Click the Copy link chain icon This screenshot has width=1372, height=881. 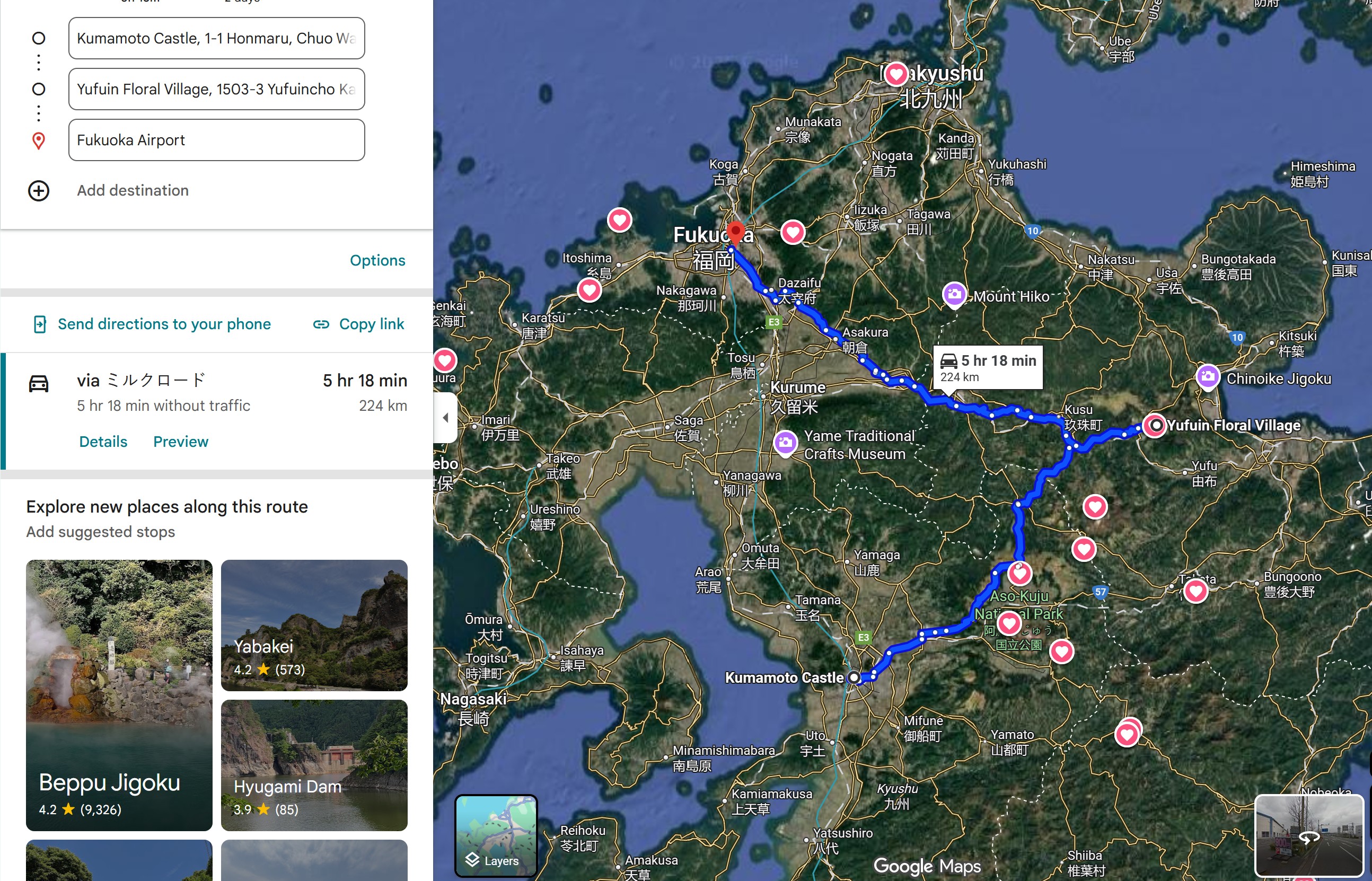321,324
